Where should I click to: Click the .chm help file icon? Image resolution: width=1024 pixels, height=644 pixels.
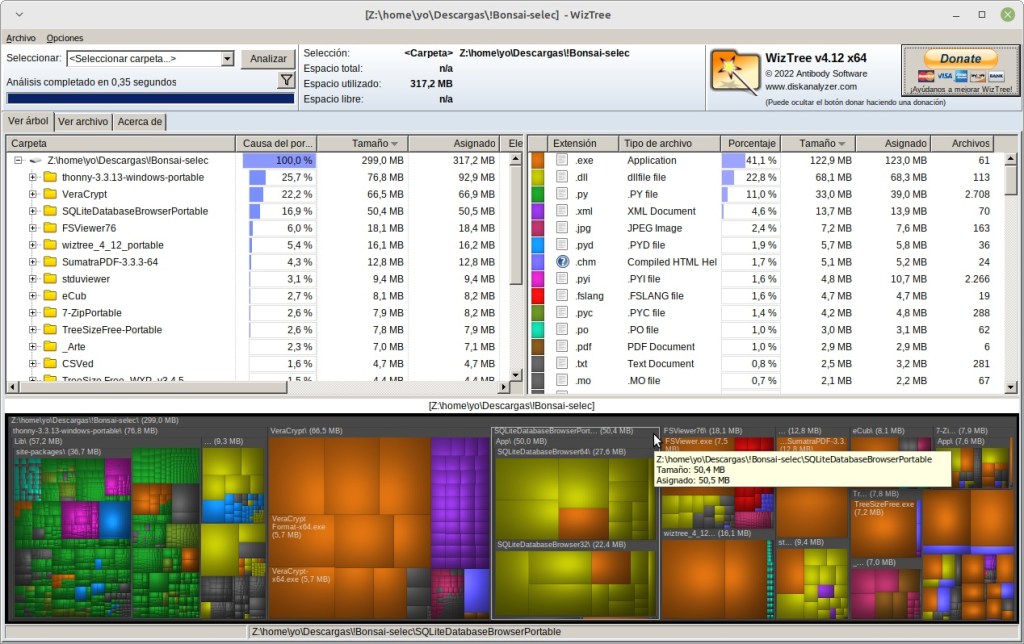562,262
